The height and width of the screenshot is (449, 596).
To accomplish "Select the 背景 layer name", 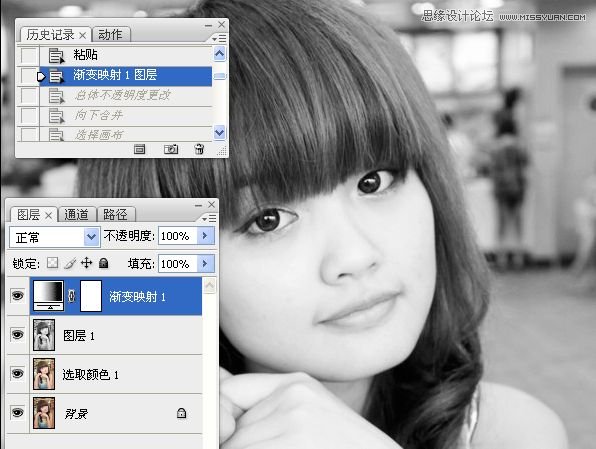I will coord(76,414).
